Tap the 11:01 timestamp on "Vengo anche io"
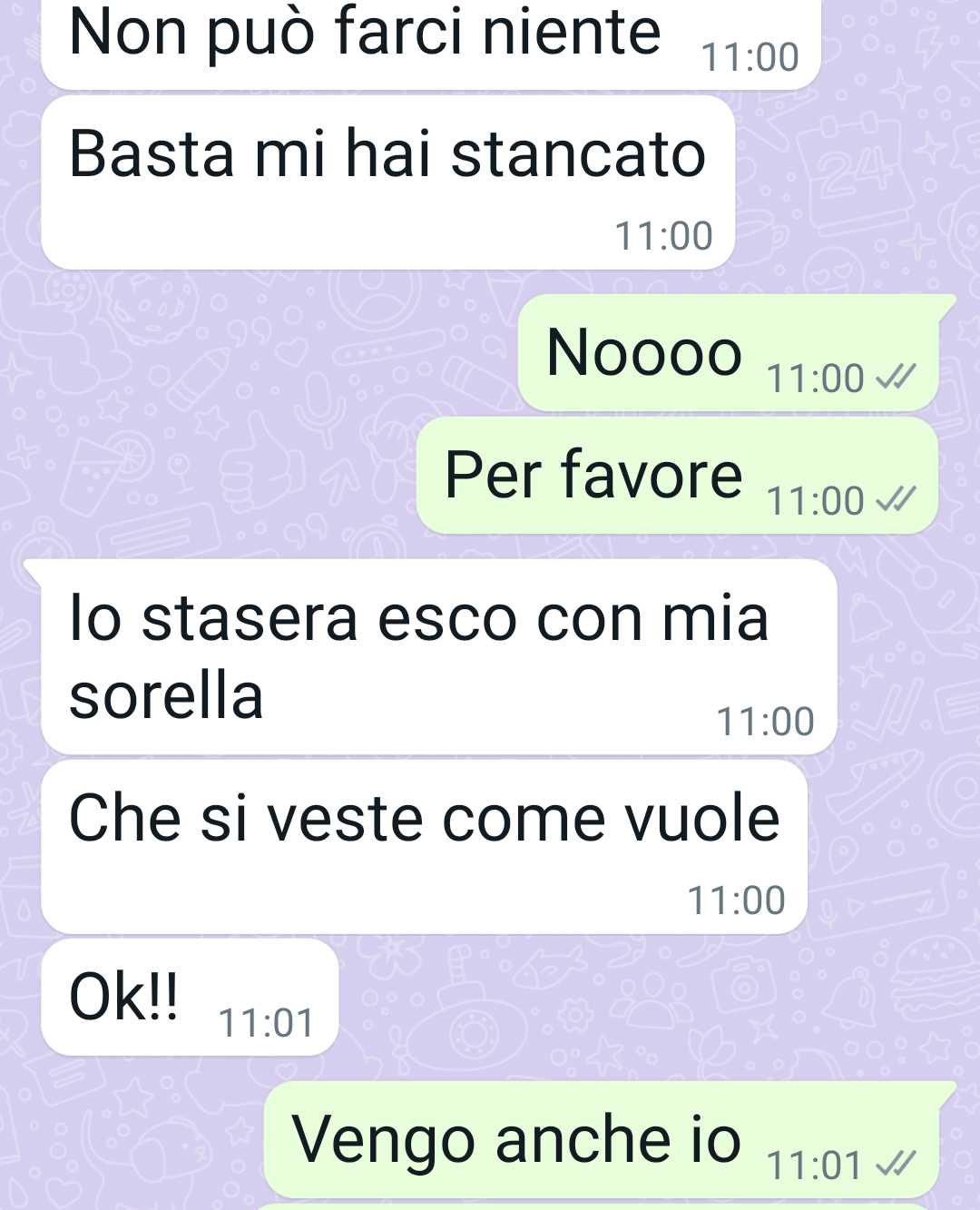 (x=815, y=1165)
